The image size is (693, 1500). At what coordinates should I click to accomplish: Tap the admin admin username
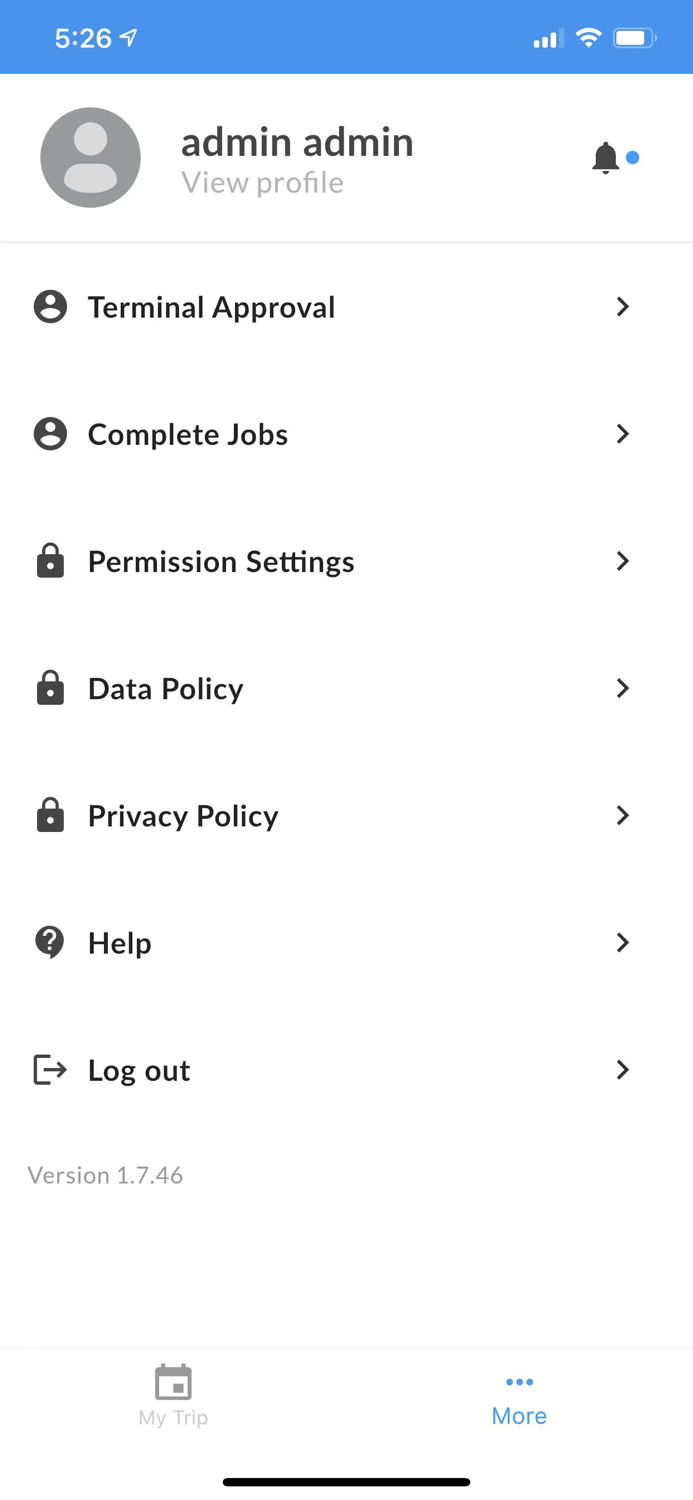(x=297, y=141)
